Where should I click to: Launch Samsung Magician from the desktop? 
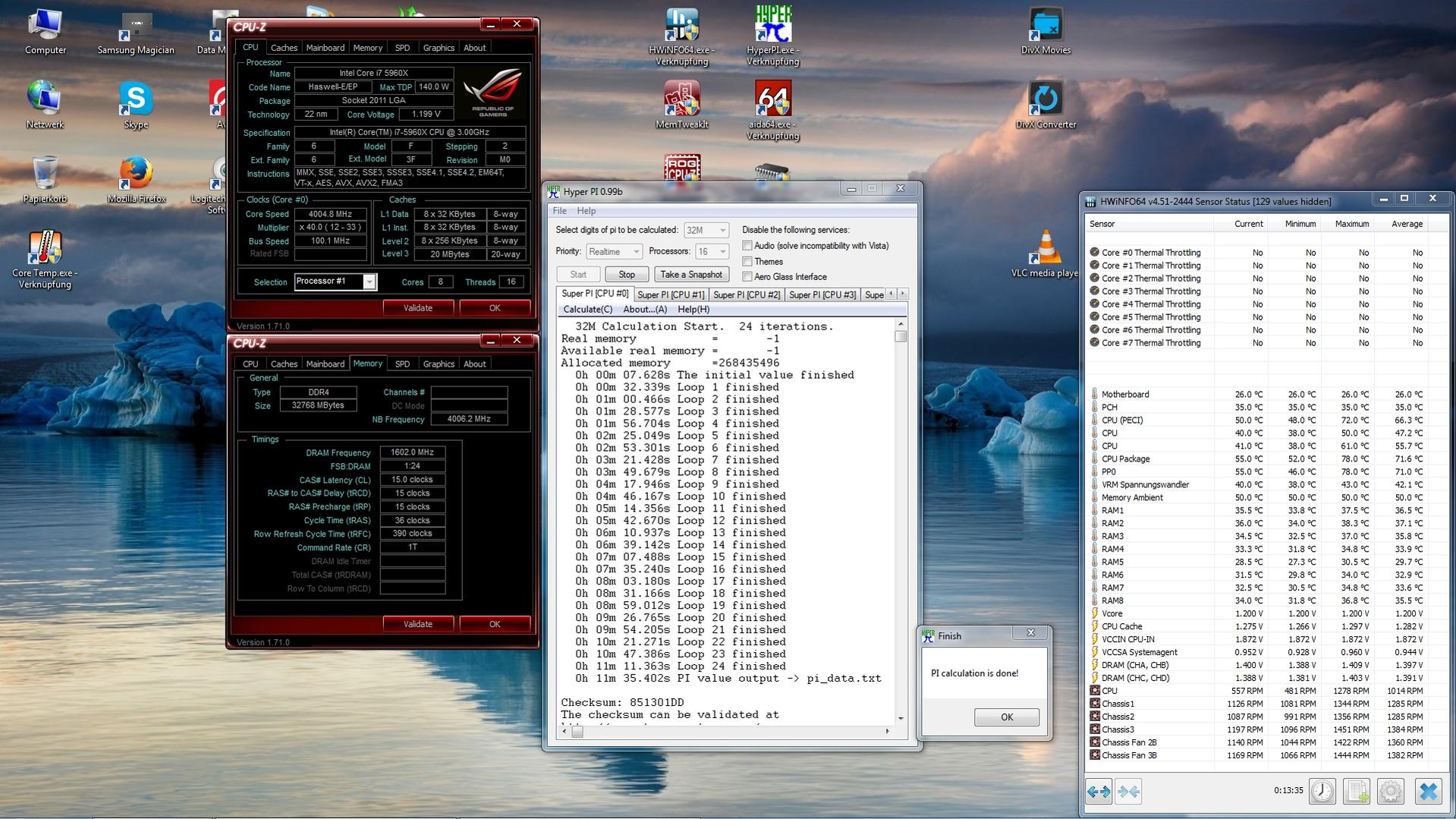pyautogui.click(x=136, y=32)
